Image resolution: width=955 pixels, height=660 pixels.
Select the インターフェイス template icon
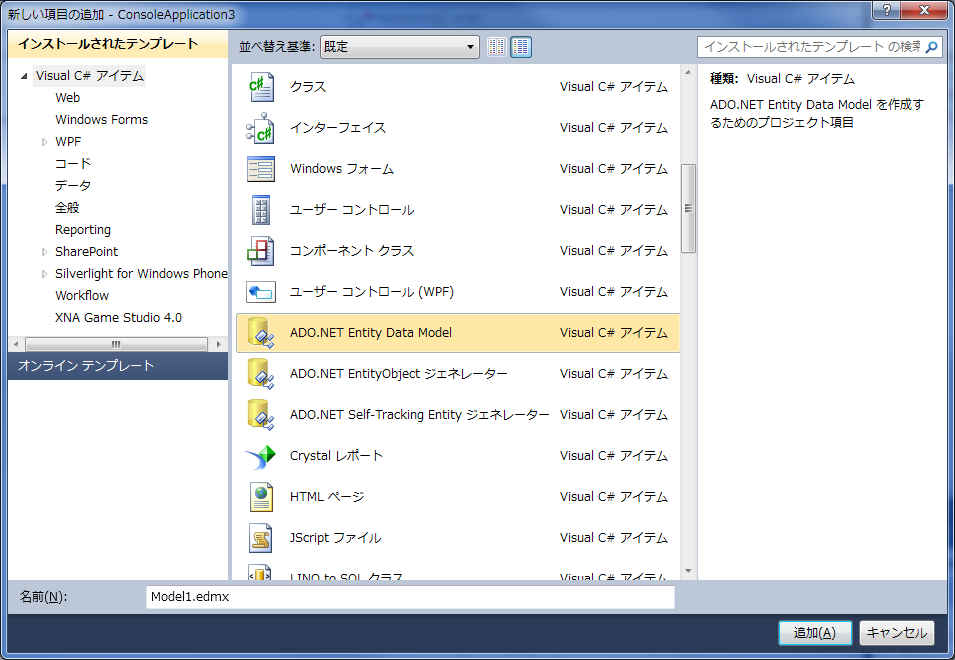[x=261, y=128]
